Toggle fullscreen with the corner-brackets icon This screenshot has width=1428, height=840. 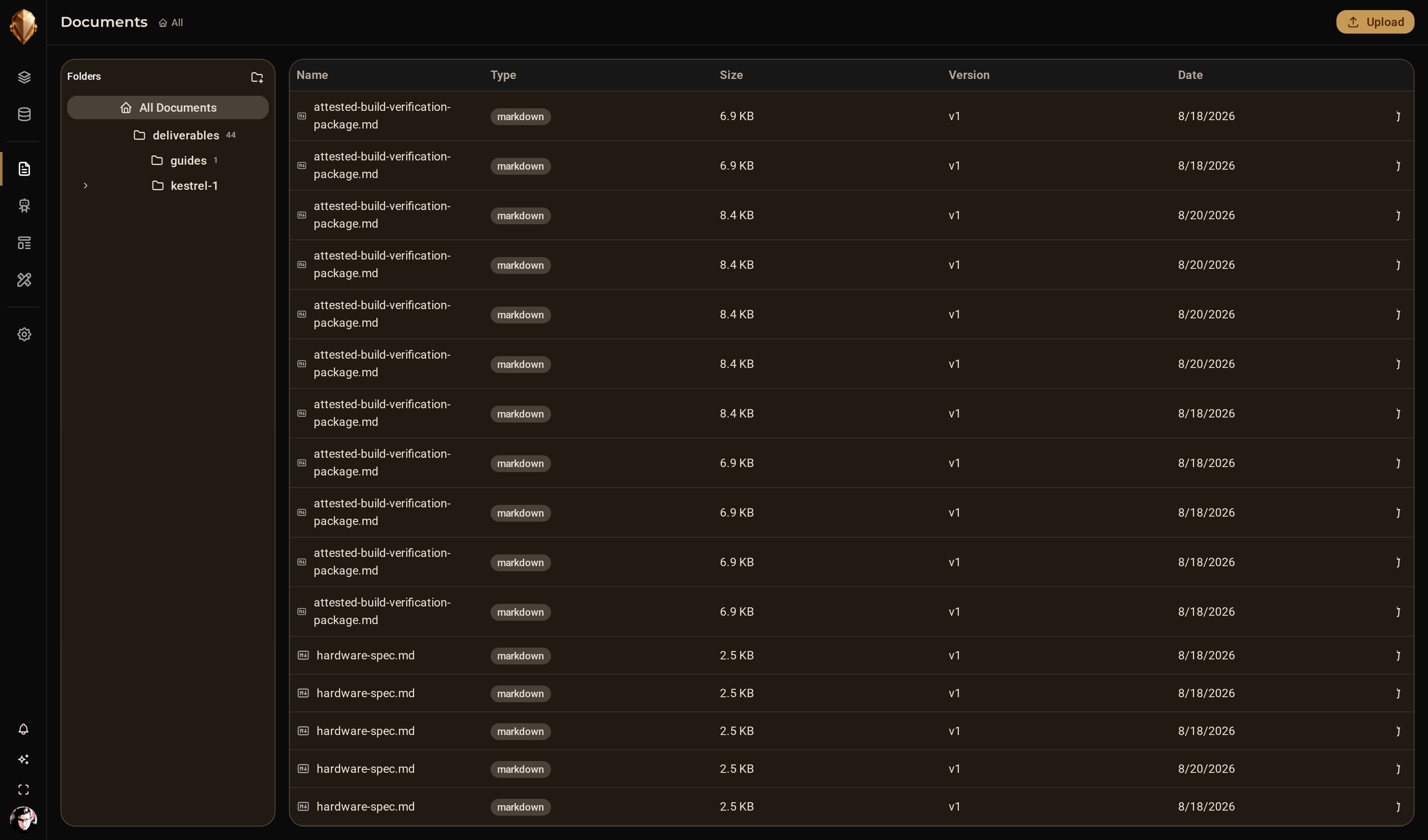pyautogui.click(x=23, y=790)
